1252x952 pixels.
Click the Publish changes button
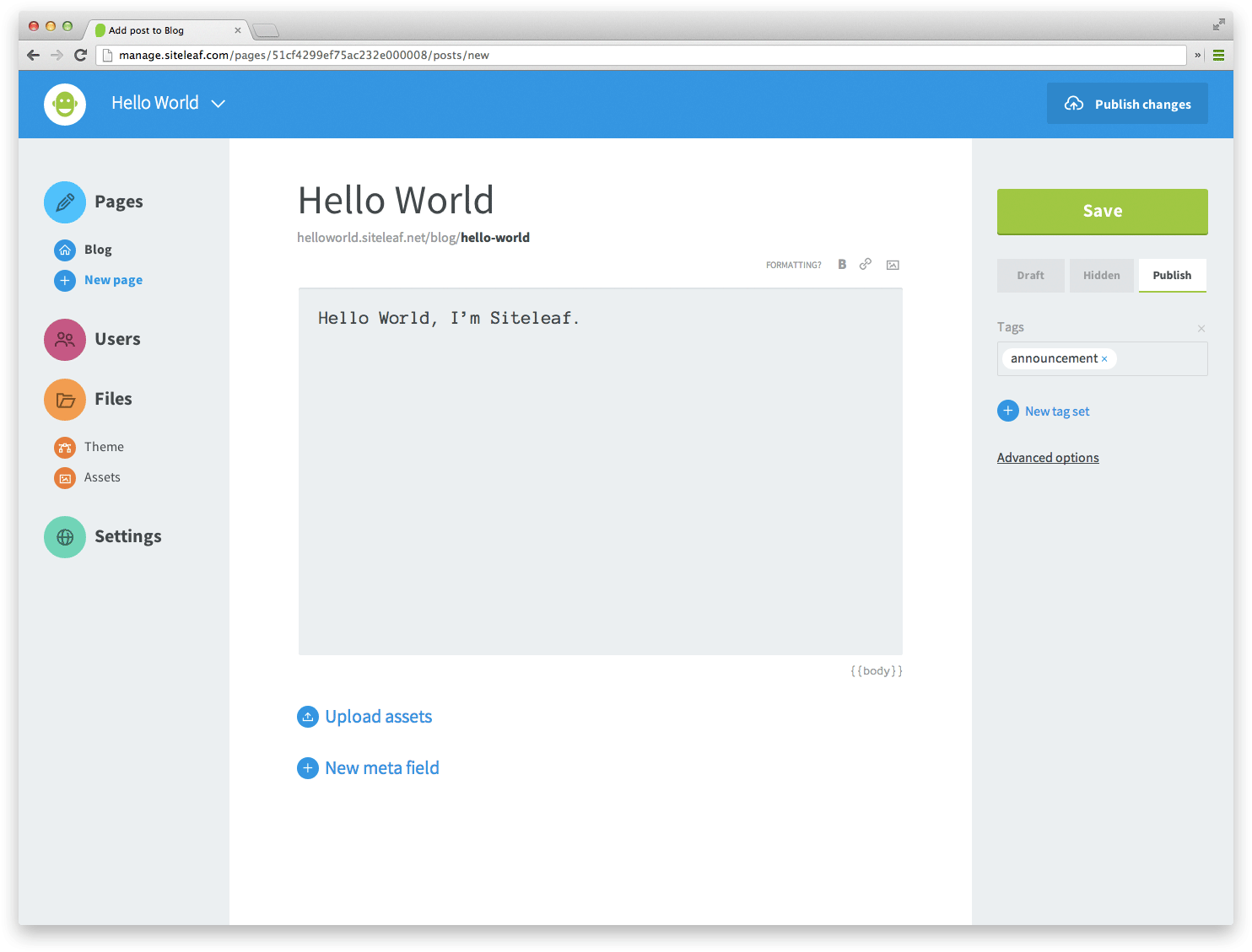1127,104
